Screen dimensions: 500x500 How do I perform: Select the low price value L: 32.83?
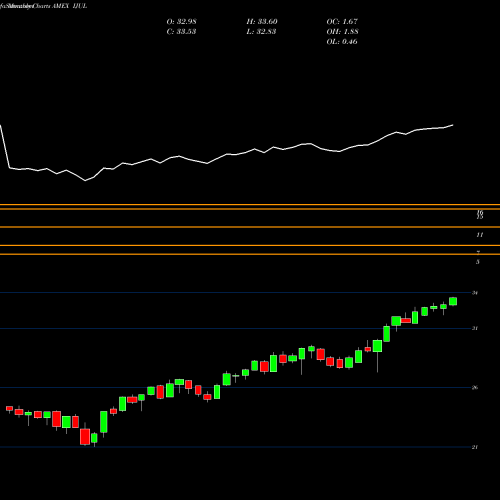(x=261, y=32)
